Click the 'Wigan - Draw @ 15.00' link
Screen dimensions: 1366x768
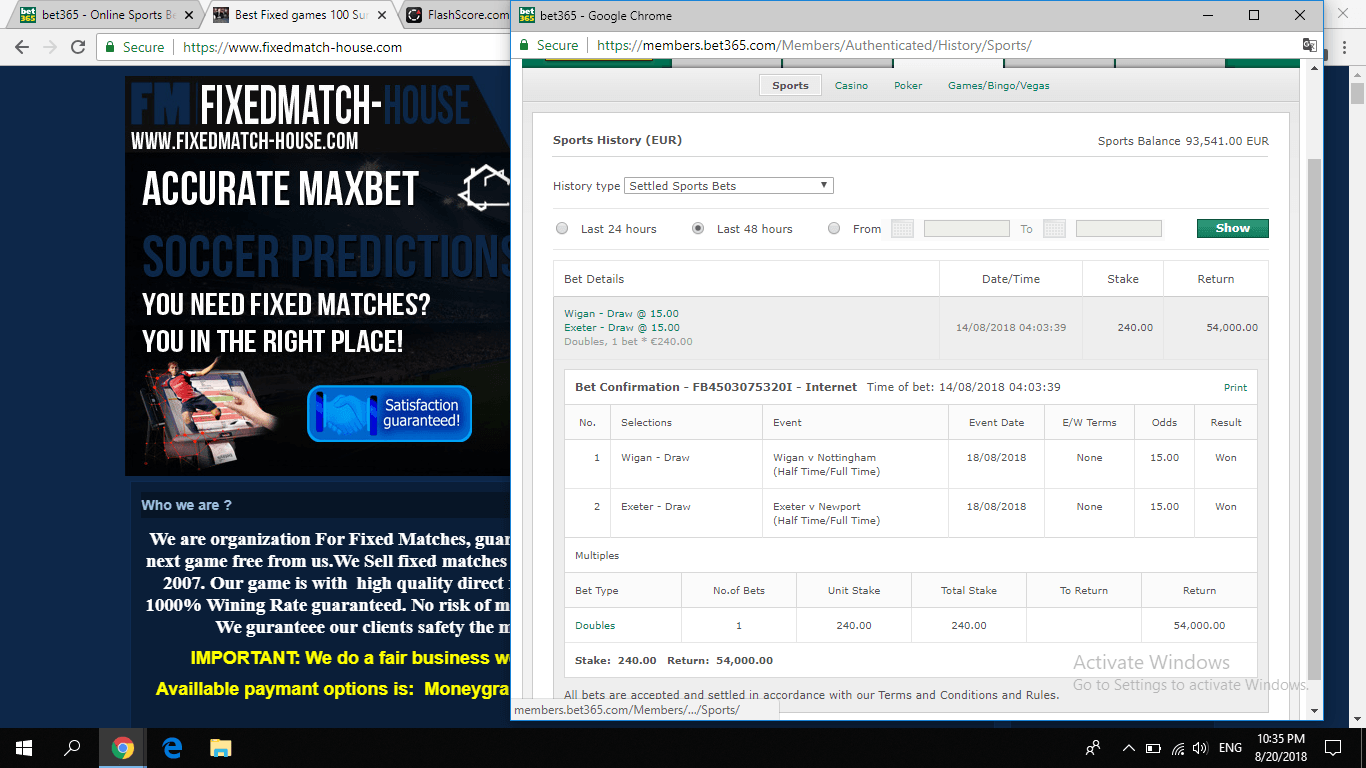click(622, 314)
